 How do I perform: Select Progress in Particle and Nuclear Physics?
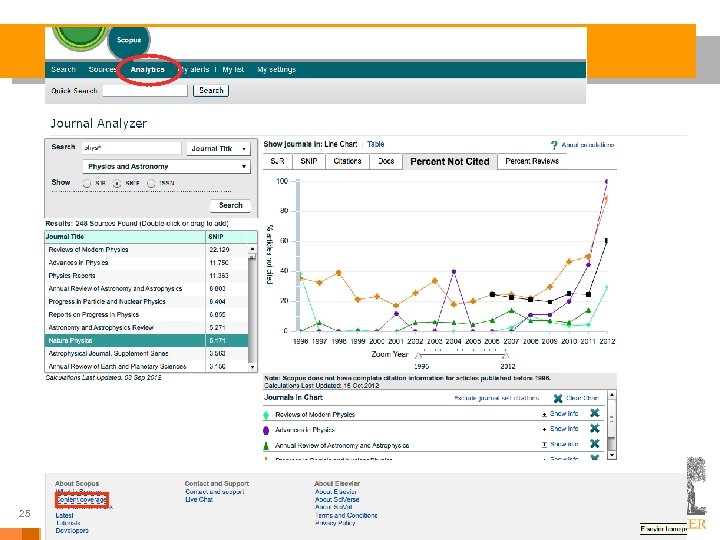tap(147, 302)
